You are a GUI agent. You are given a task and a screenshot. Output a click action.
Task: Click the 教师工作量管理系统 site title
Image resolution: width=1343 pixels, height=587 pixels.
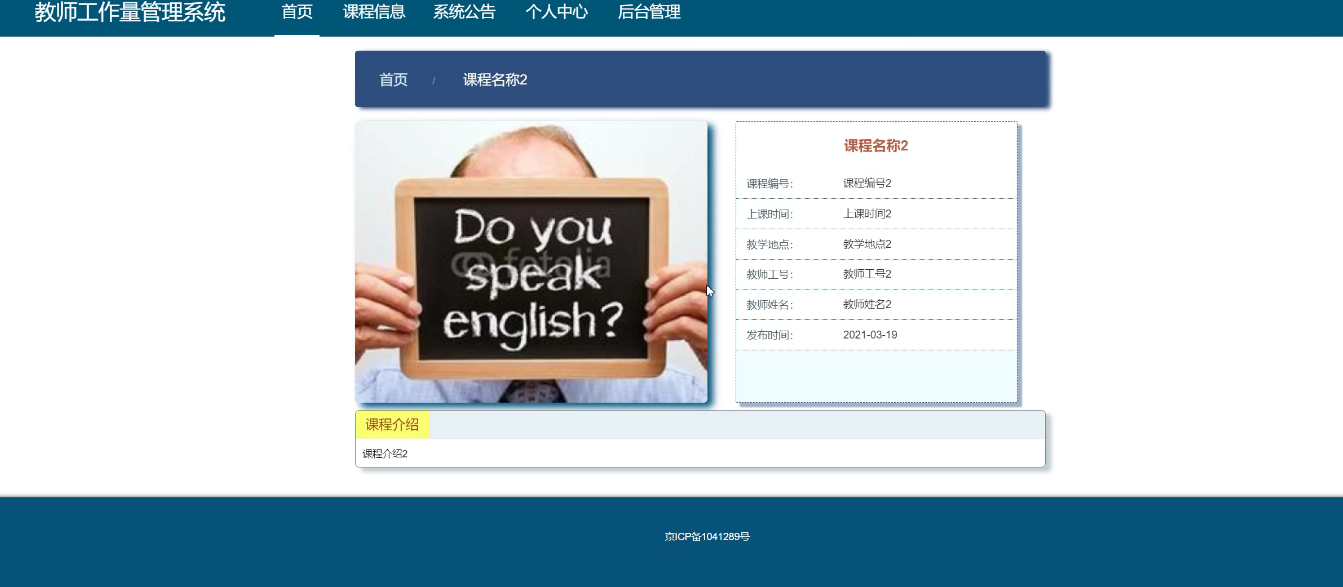(x=130, y=13)
